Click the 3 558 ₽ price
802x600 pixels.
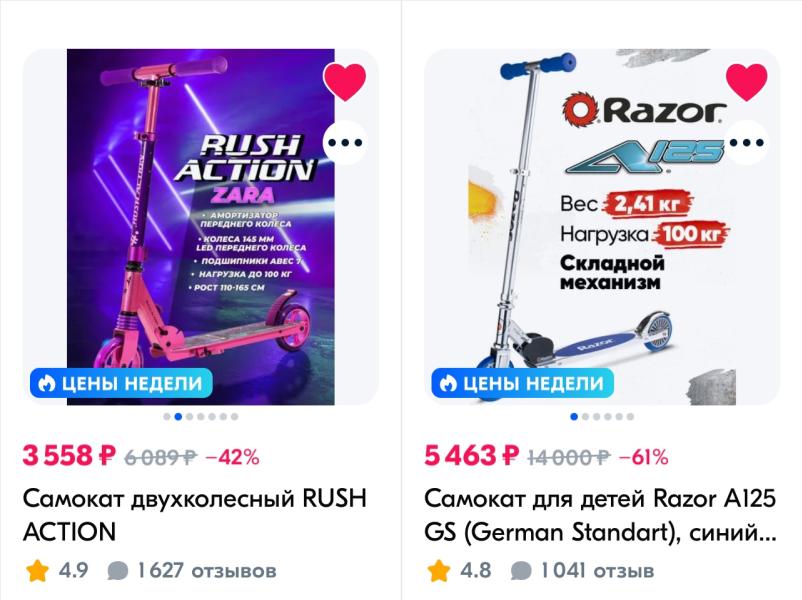pos(70,457)
